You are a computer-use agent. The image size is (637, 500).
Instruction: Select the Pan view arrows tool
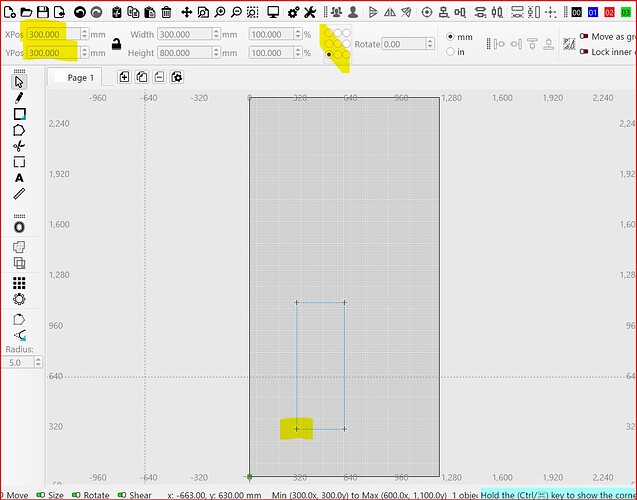[186, 12]
